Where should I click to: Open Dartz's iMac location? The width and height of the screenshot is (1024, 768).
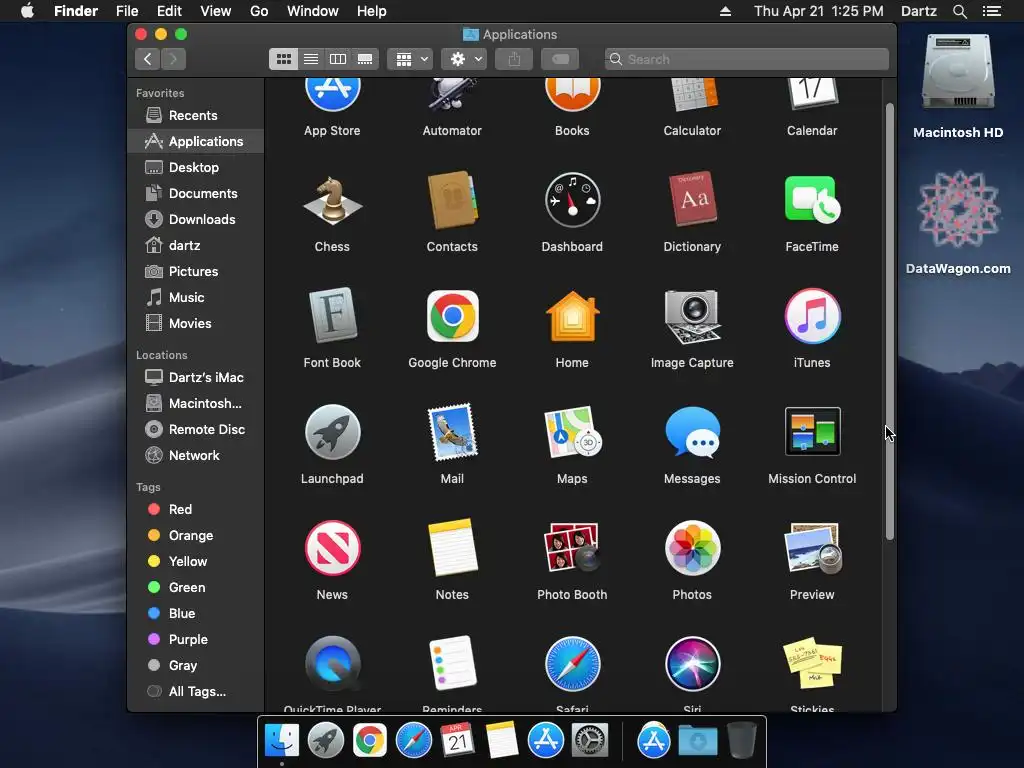[195, 377]
